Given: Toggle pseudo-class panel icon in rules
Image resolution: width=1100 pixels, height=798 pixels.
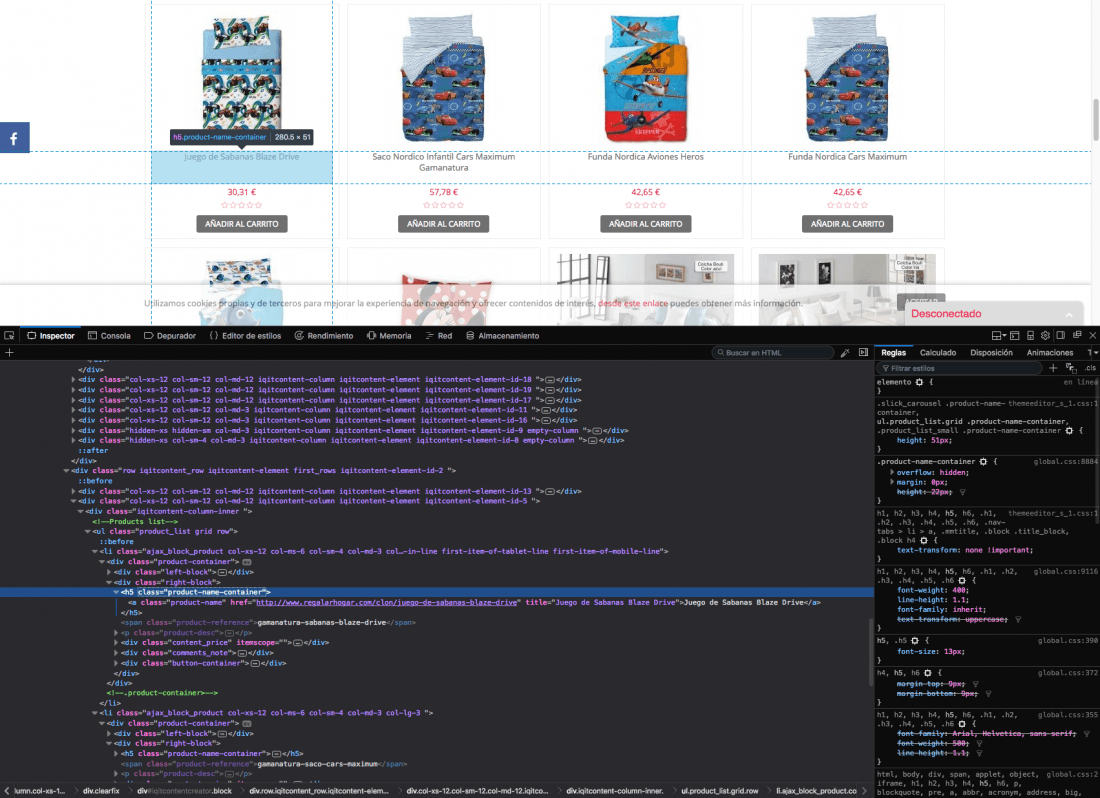Looking at the screenshot, I should pyautogui.click(x=1071, y=368).
